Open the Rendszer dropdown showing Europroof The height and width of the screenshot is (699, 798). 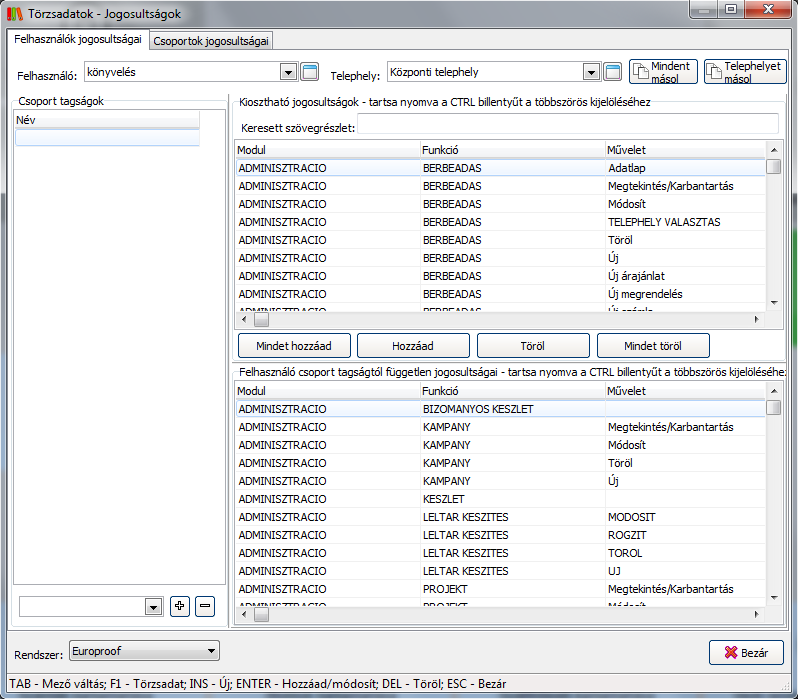pos(209,652)
